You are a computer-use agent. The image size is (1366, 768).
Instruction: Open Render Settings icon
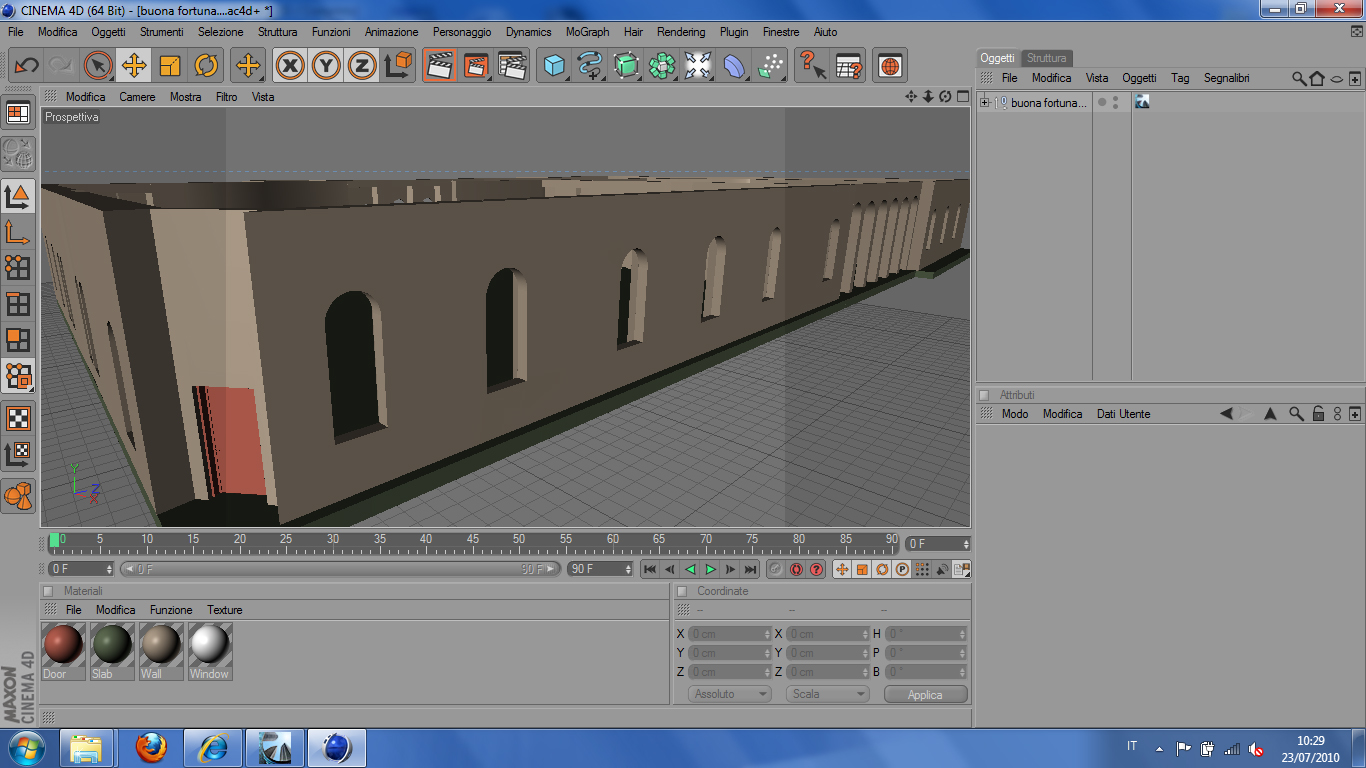(512, 66)
